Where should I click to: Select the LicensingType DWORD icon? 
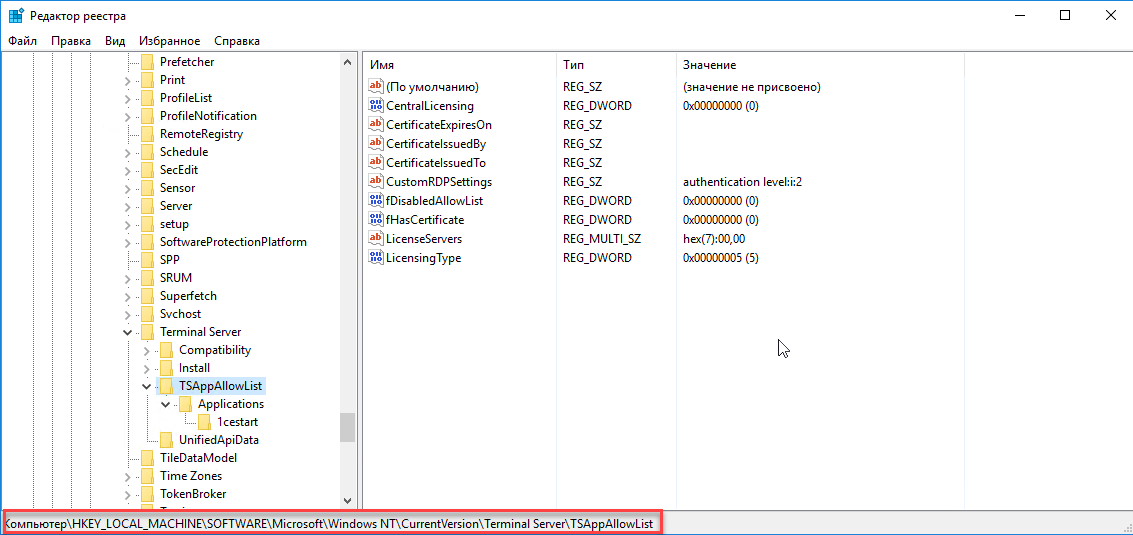(x=376, y=257)
